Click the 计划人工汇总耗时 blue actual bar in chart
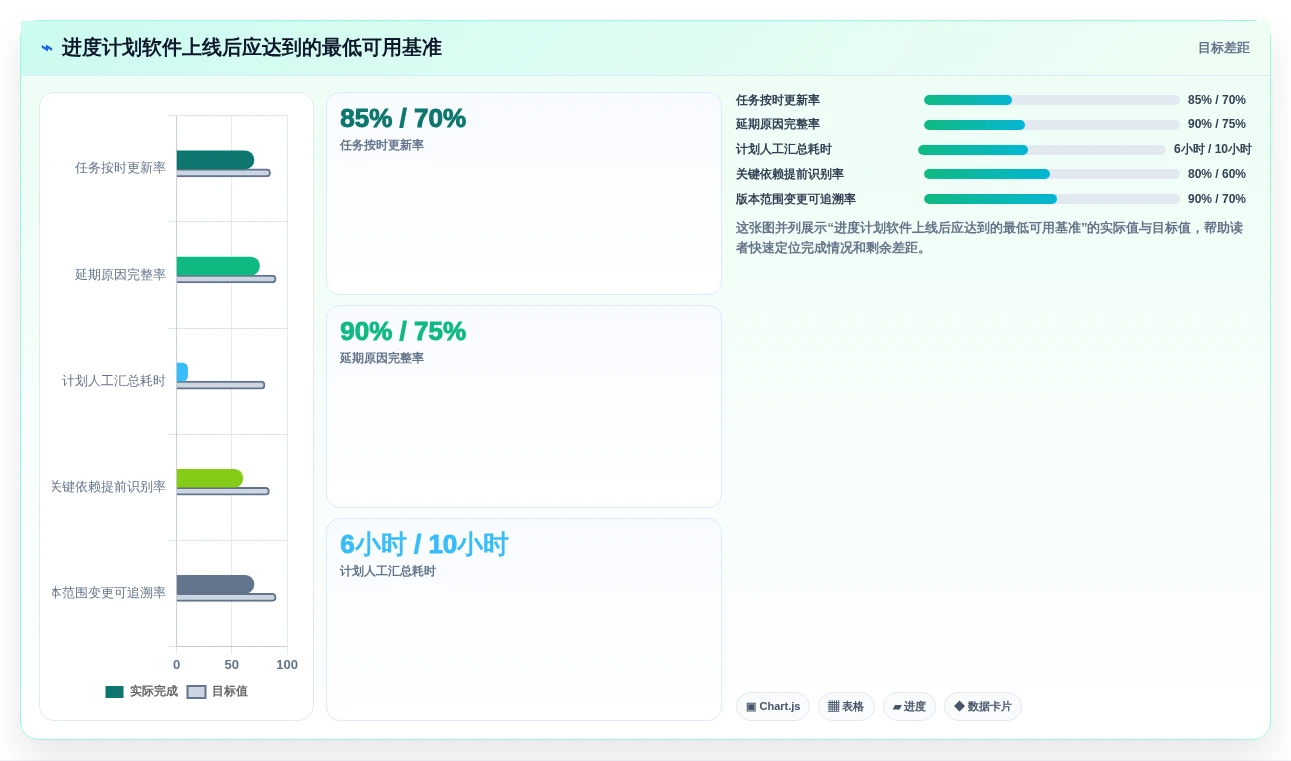 182,372
